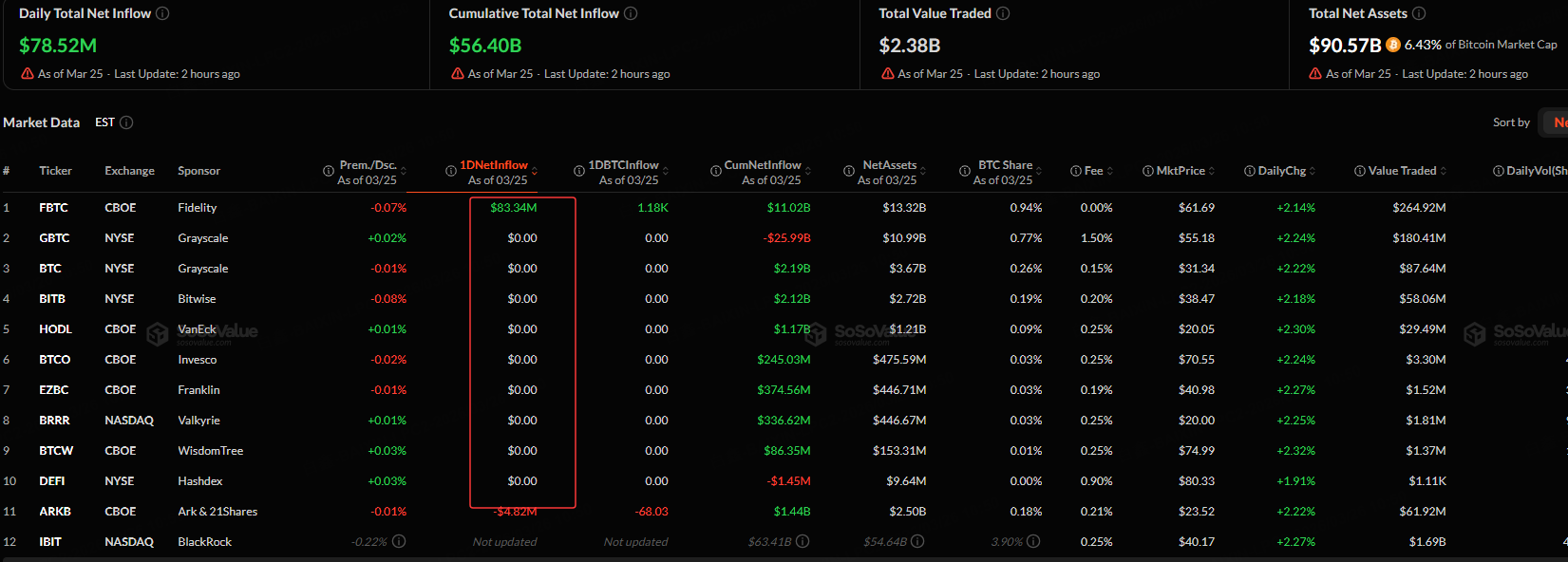Screen dimensions: 1568x562
Task: Click the horizontal scrollbar below the table
Action: coord(784,559)
